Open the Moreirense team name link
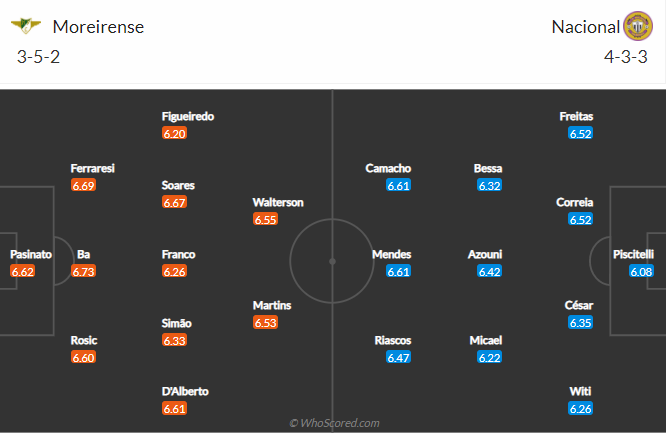The width and height of the screenshot is (666, 433). tap(98, 27)
